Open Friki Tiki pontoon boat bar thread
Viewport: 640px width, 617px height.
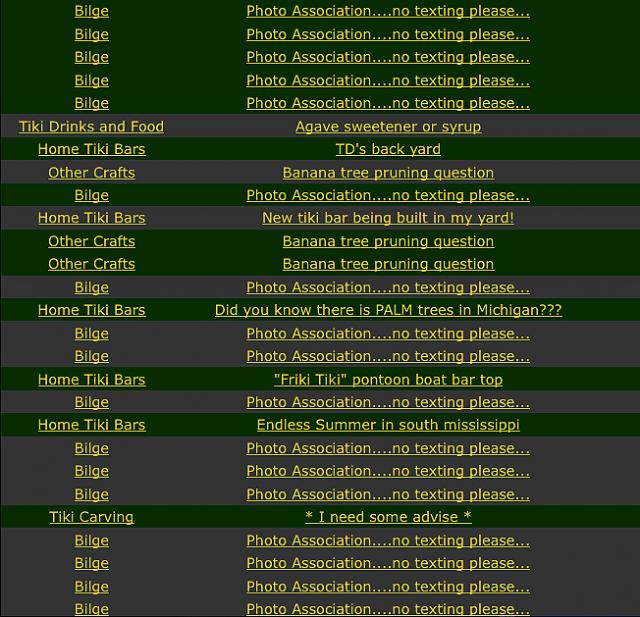[x=388, y=380]
